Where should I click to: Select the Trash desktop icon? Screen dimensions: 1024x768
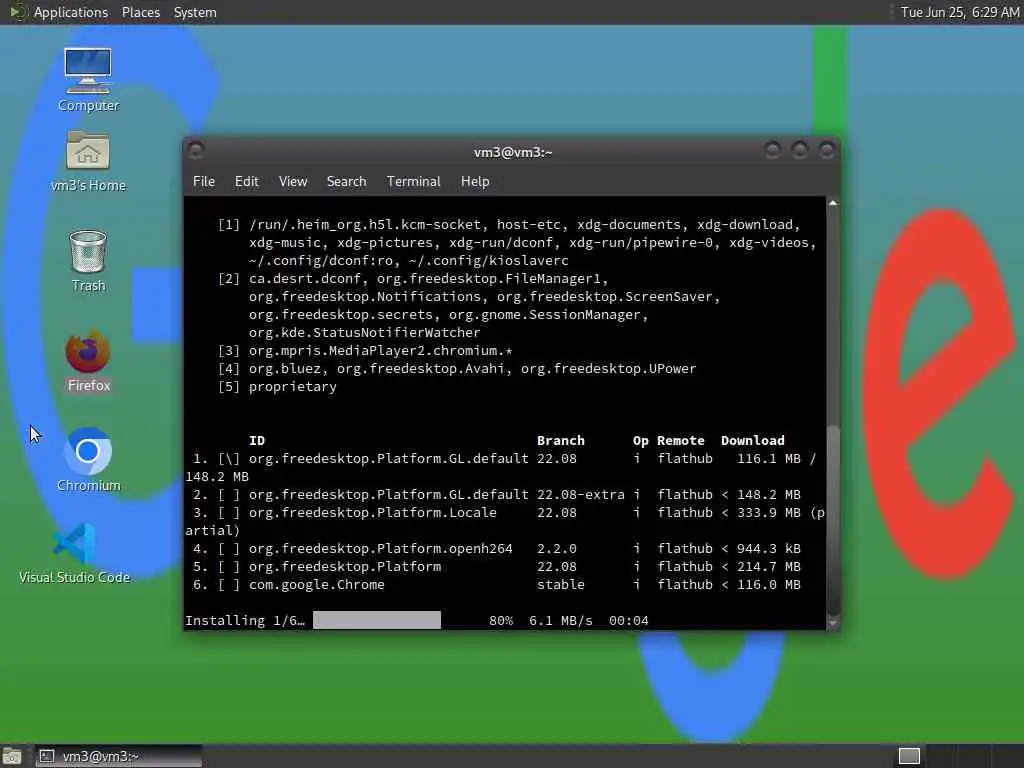point(88,260)
